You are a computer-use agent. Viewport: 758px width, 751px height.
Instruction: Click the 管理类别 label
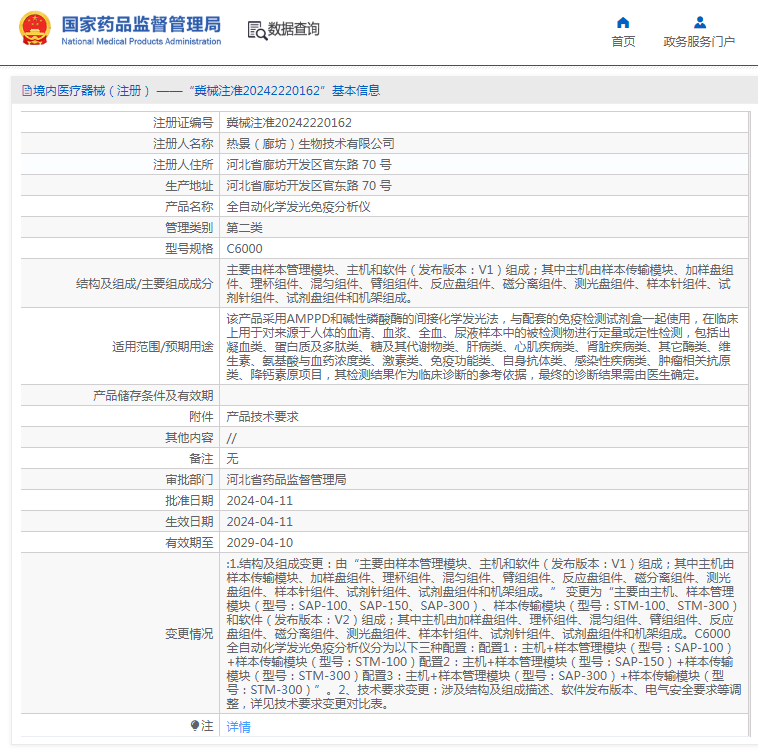click(189, 228)
